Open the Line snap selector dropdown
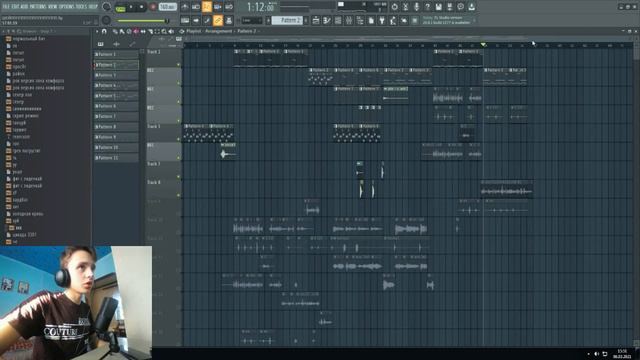Viewport: 640px width, 360px height. pyautogui.click(x=251, y=20)
